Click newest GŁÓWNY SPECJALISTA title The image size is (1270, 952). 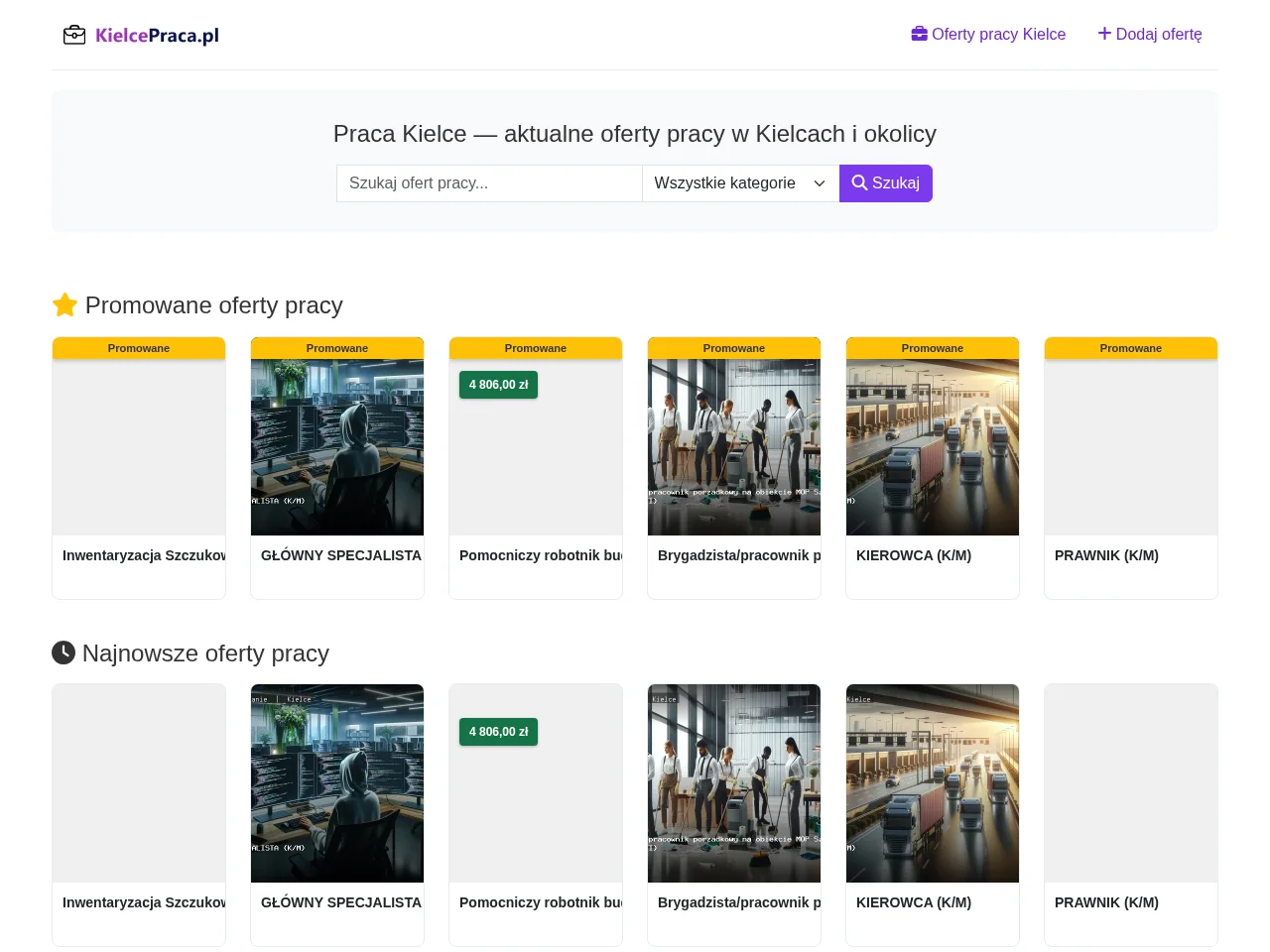(341, 902)
